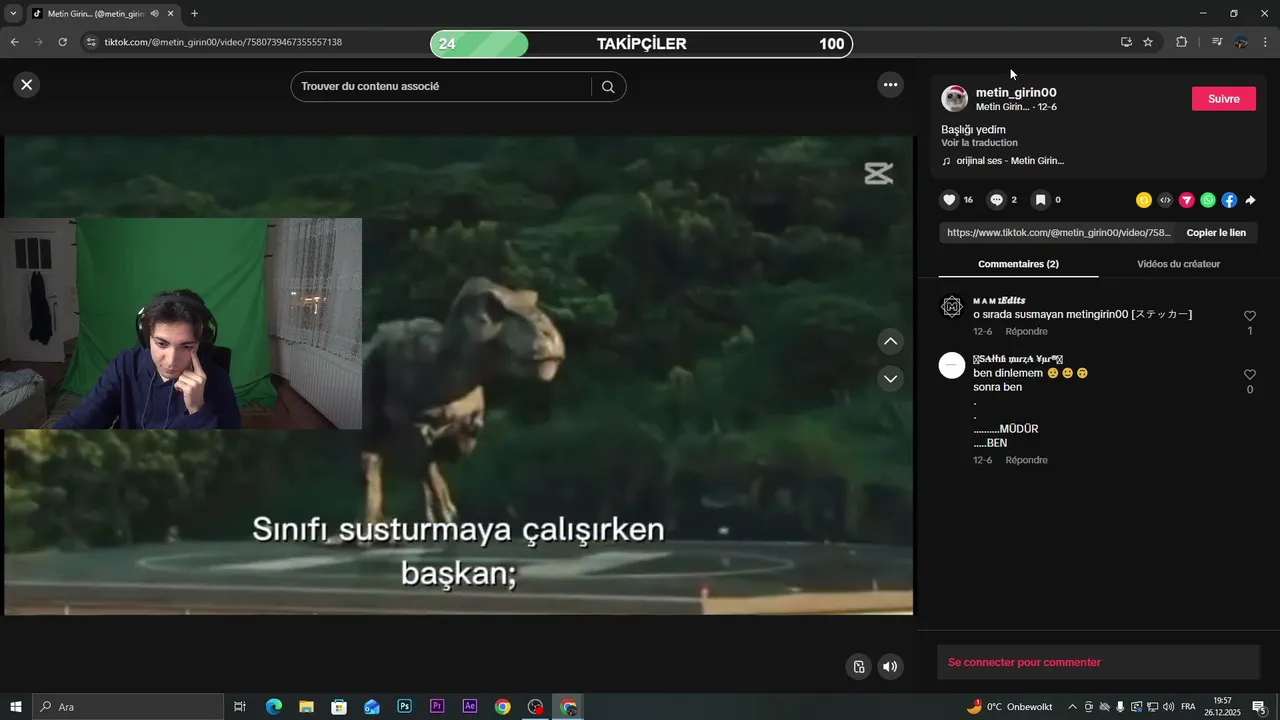Send to friends with the red paper-plane icon

point(1187,200)
